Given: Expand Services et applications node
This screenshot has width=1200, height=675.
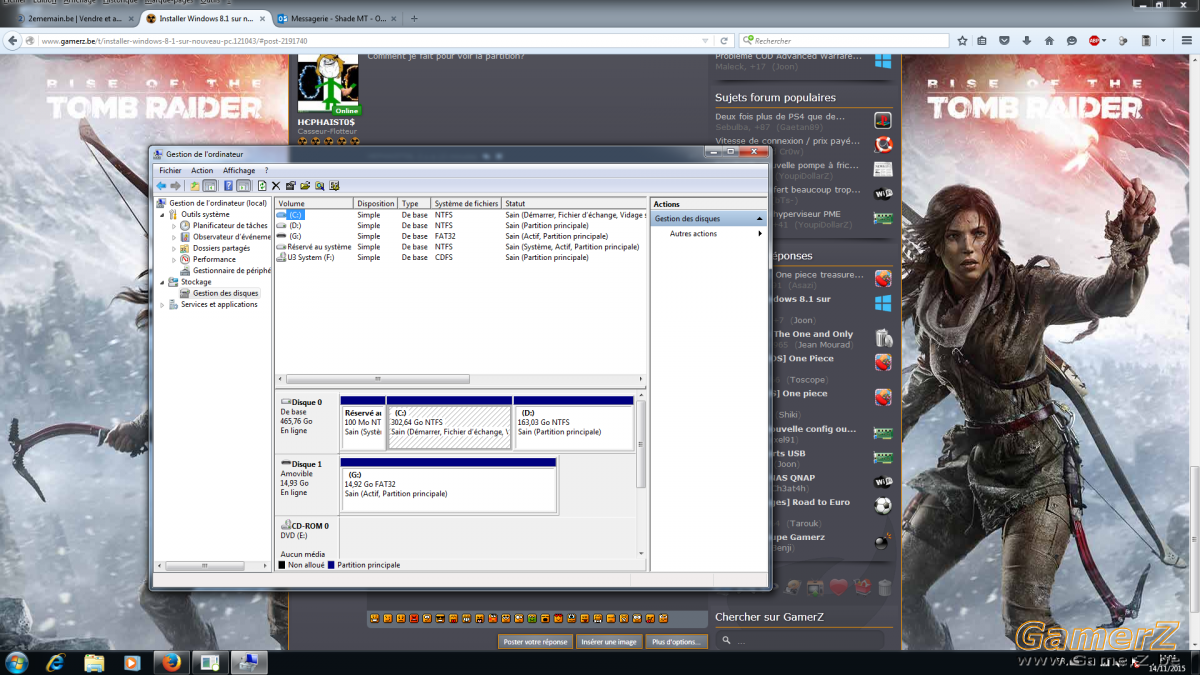Looking at the screenshot, I should click(162, 304).
